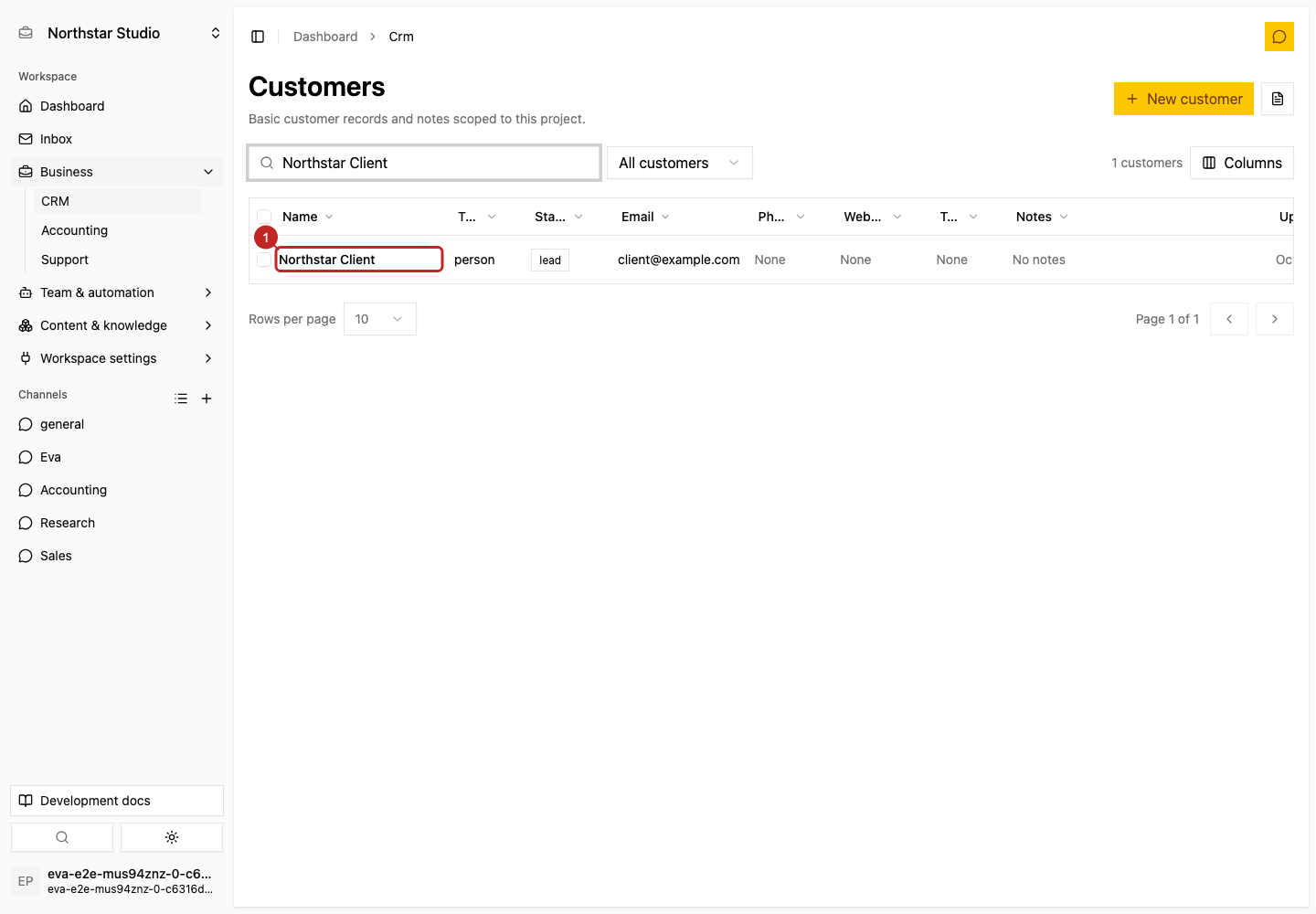Screen dimensions: 1316x914
Task: Click the customer search input field
Action: click(x=424, y=163)
